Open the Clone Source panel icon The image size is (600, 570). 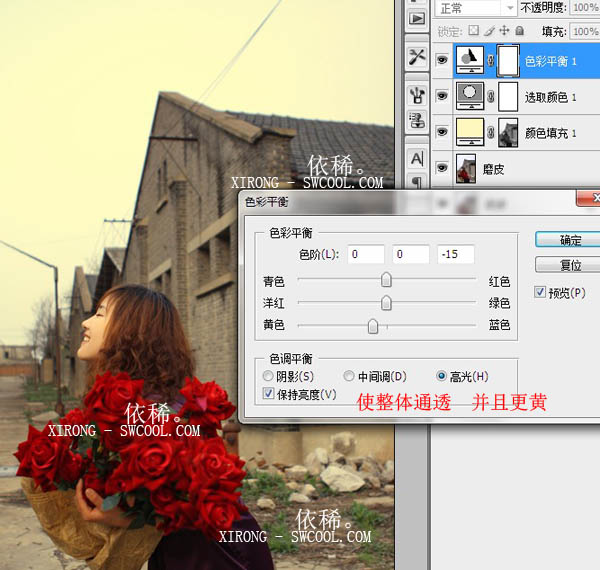417,121
